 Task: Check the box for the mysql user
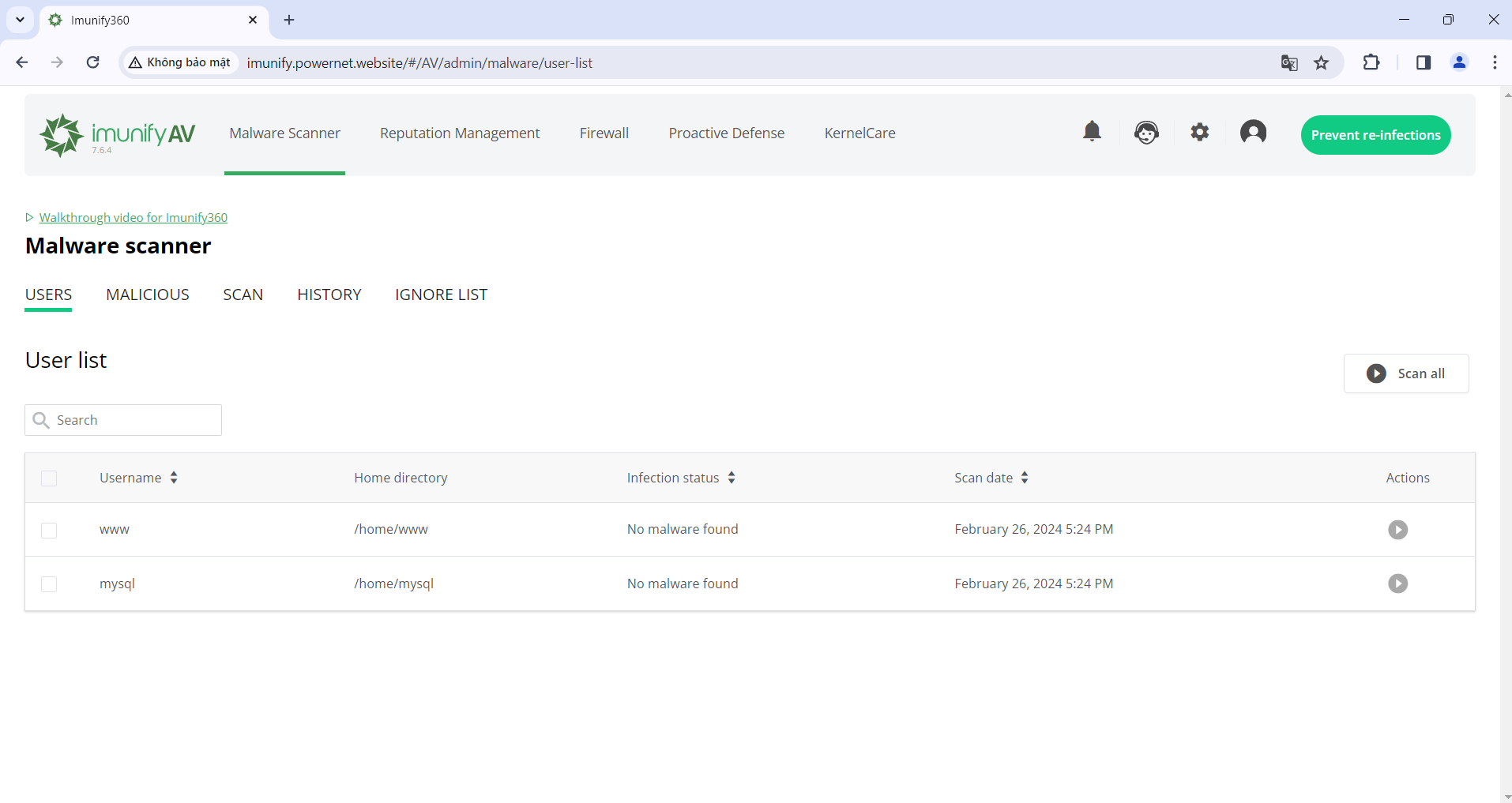(x=49, y=584)
